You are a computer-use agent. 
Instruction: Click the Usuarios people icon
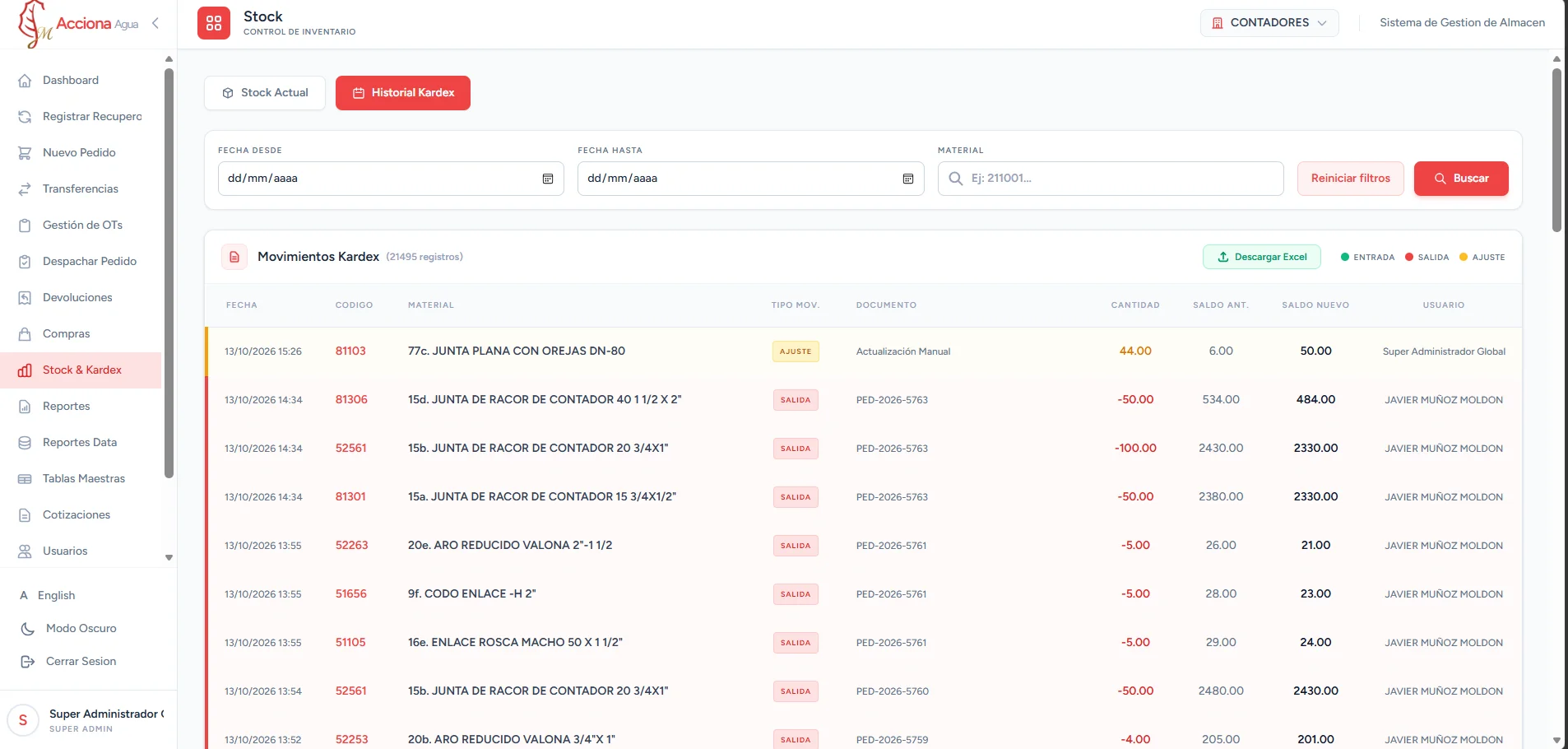pyautogui.click(x=25, y=551)
